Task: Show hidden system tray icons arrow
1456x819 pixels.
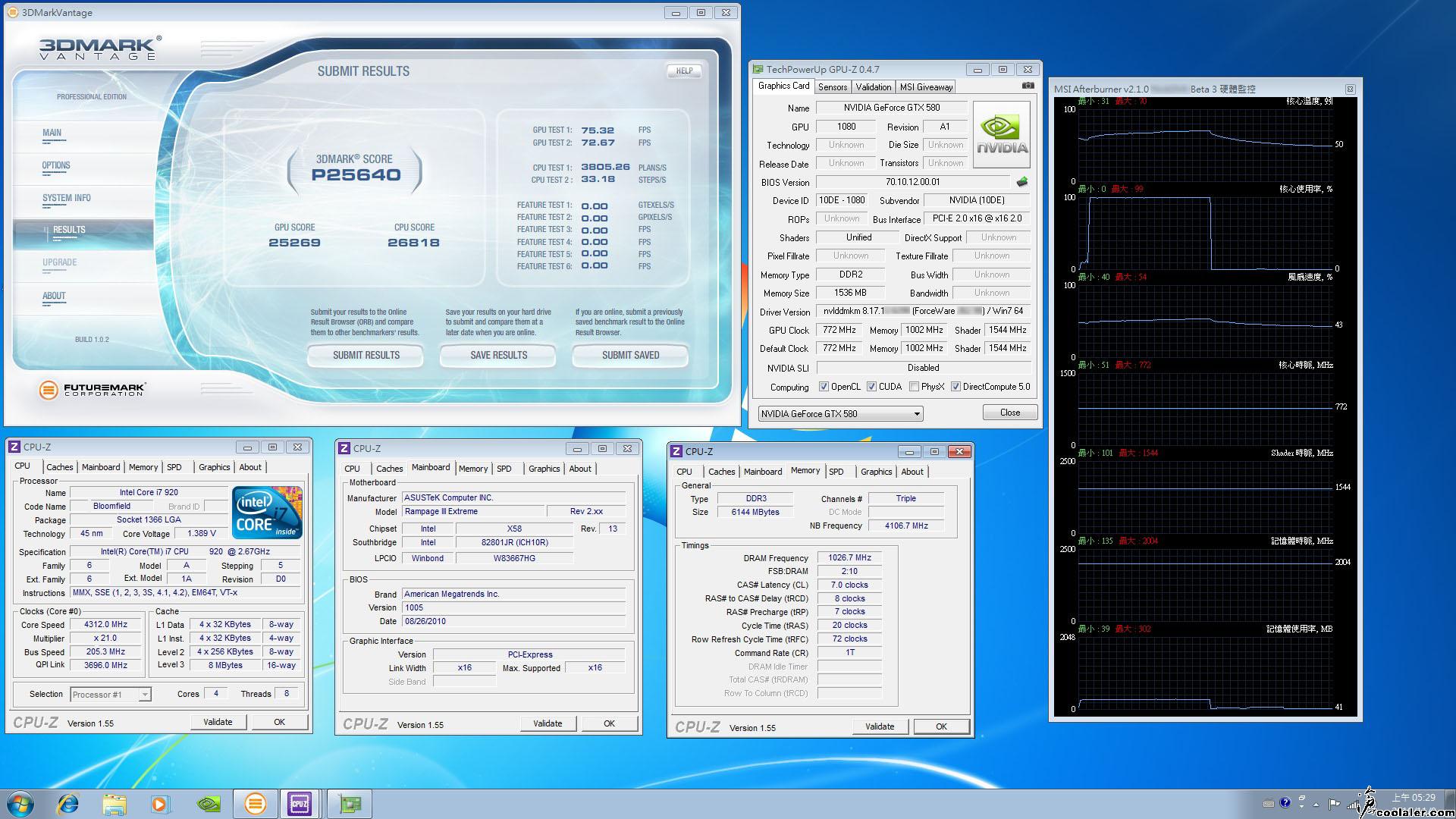Action: (x=1316, y=804)
